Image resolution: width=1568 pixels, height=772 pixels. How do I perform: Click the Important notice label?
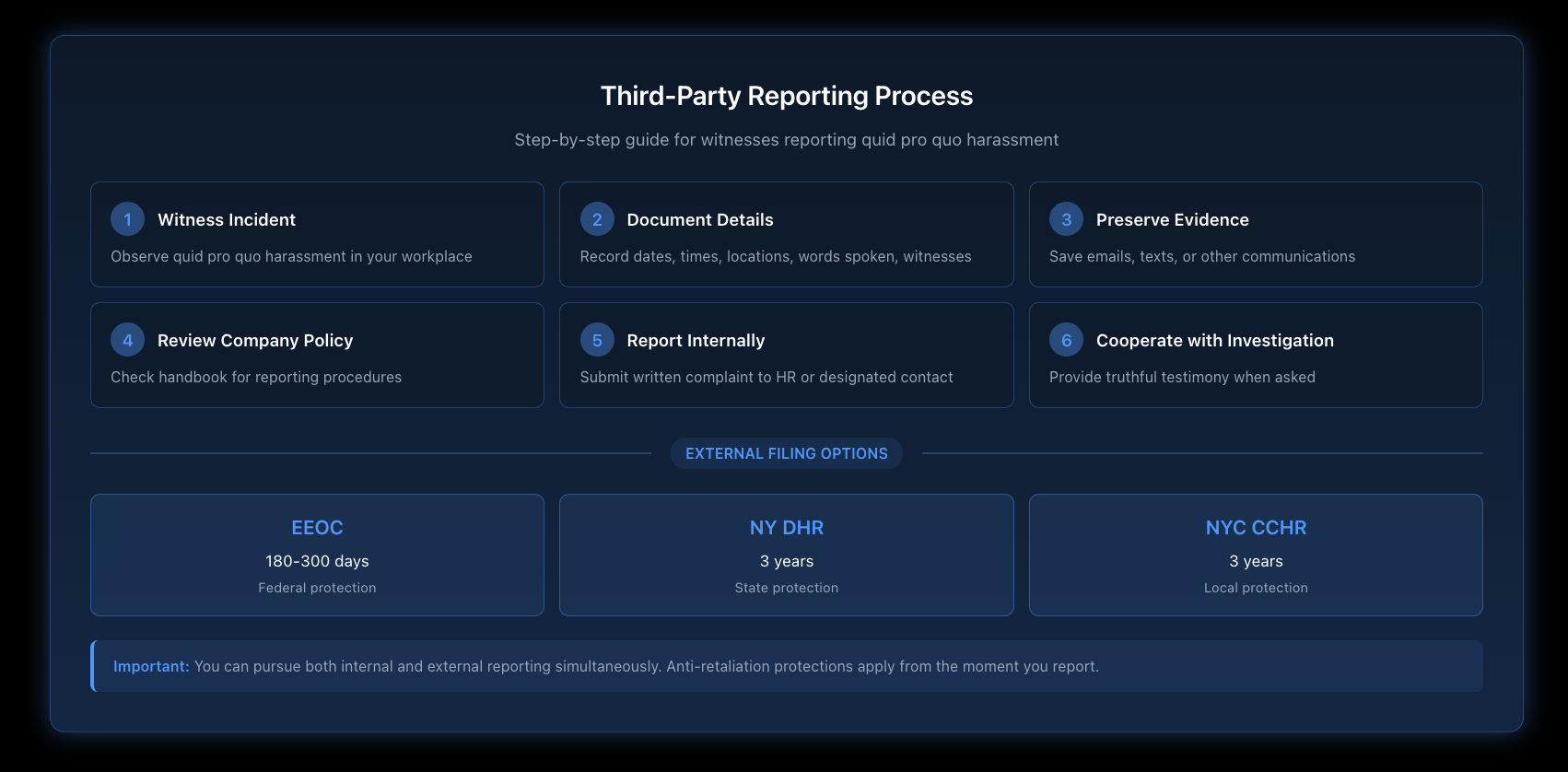pos(151,666)
